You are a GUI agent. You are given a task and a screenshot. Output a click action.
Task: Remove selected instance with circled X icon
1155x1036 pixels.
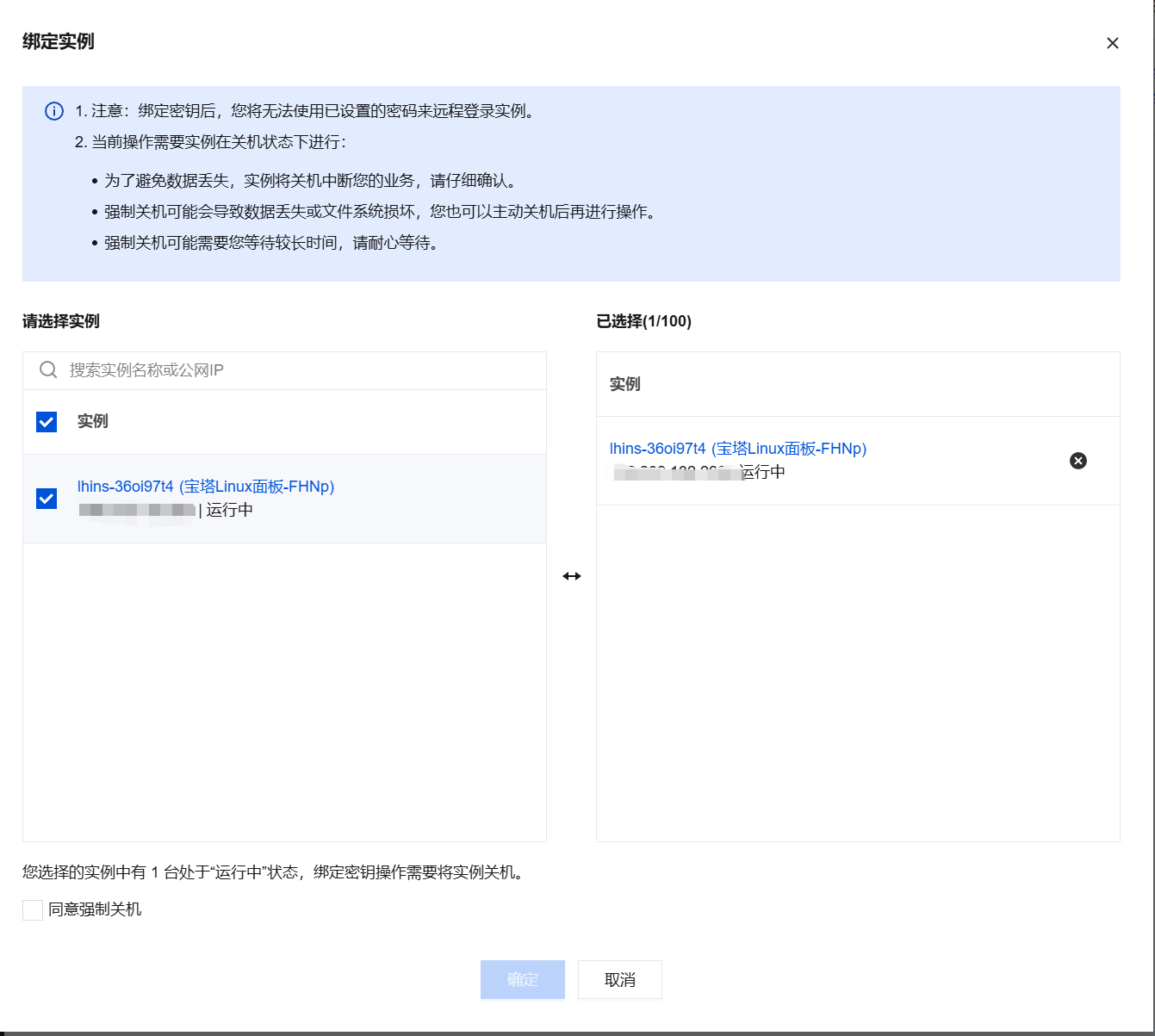click(1077, 461)
